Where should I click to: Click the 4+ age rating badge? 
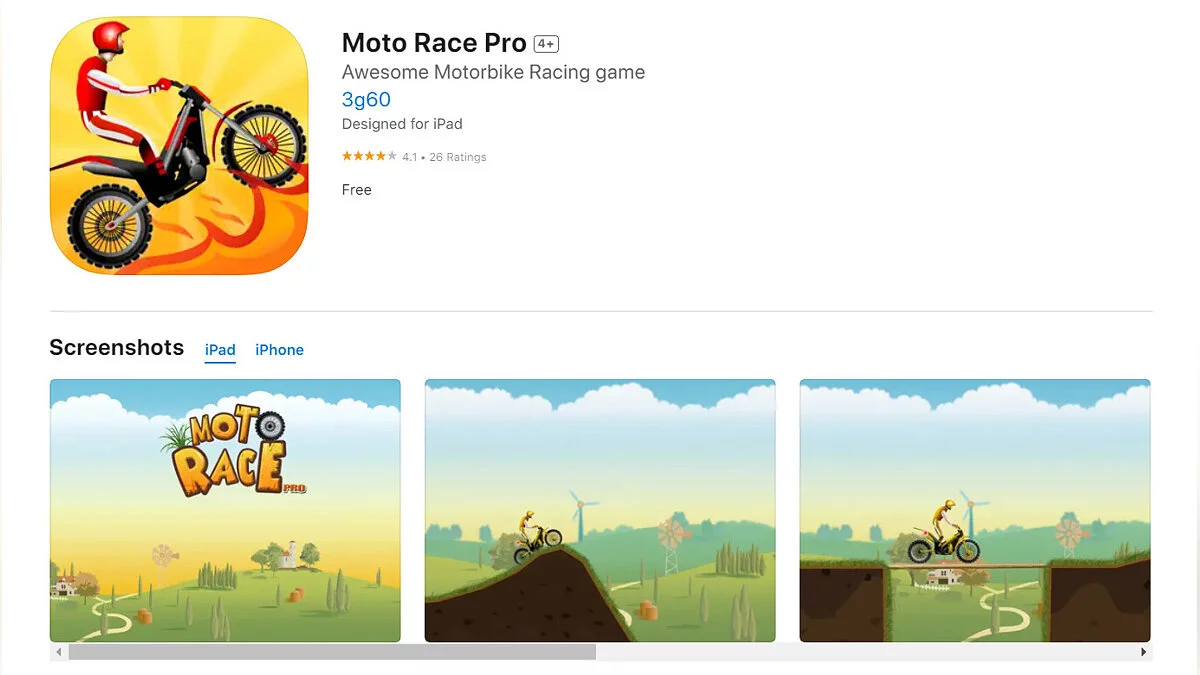click(546, 44)
